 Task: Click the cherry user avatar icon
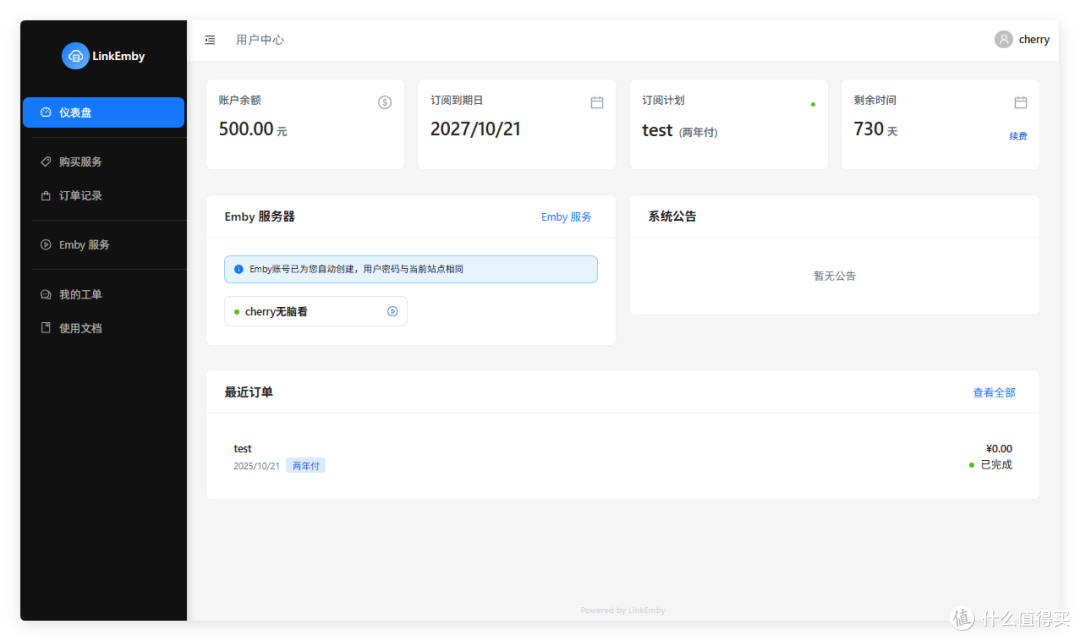pos(1004,39)
